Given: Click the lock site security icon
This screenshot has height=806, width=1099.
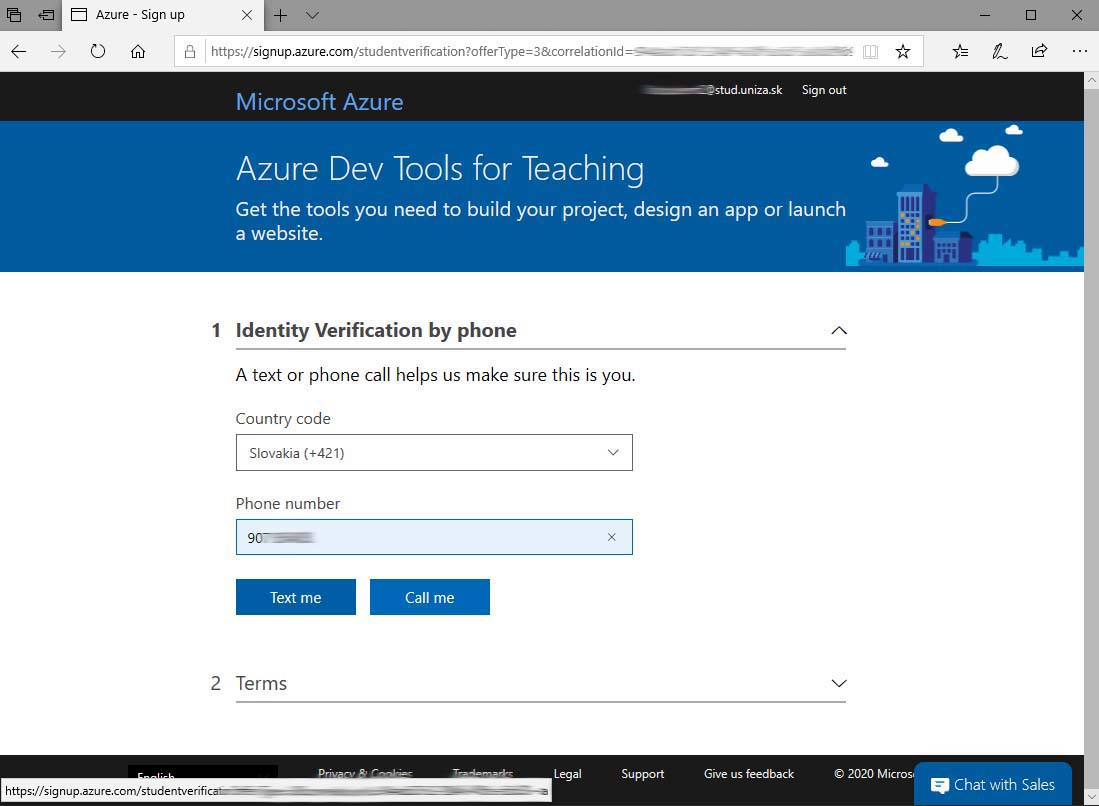Looking at the screenshot, I should point(190,51).
